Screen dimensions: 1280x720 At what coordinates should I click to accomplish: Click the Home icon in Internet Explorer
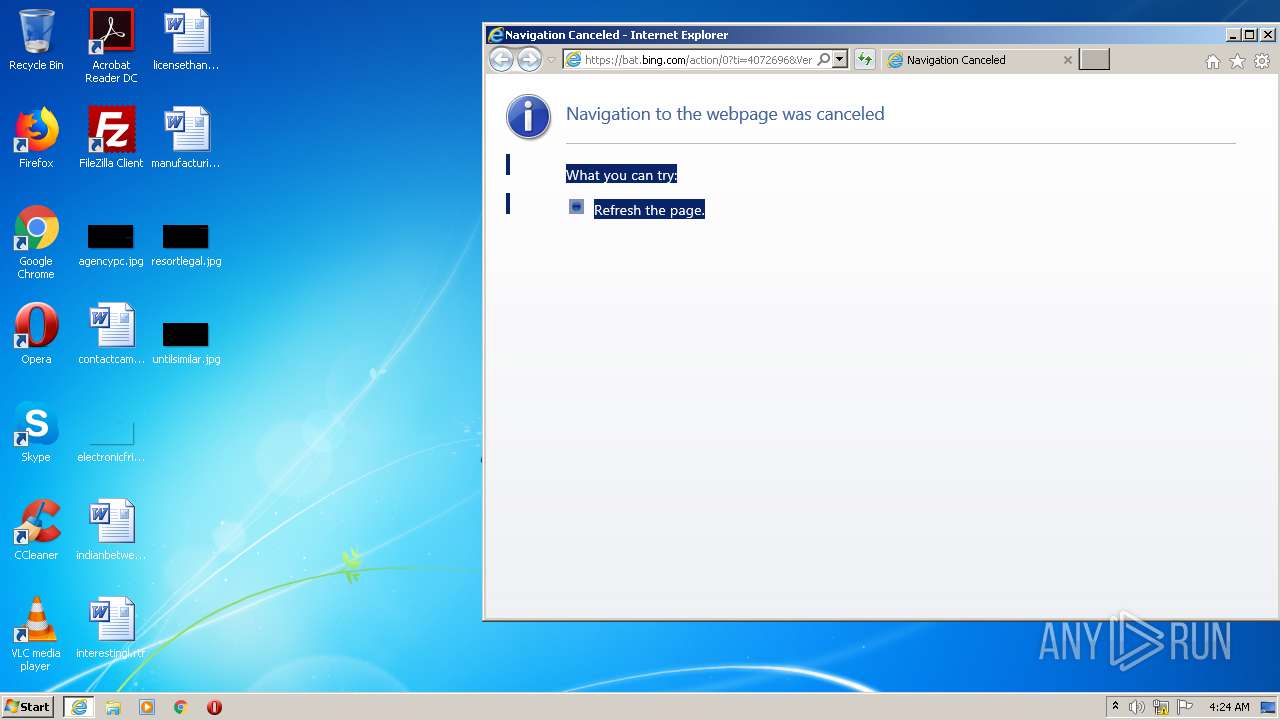point(1213,61)
